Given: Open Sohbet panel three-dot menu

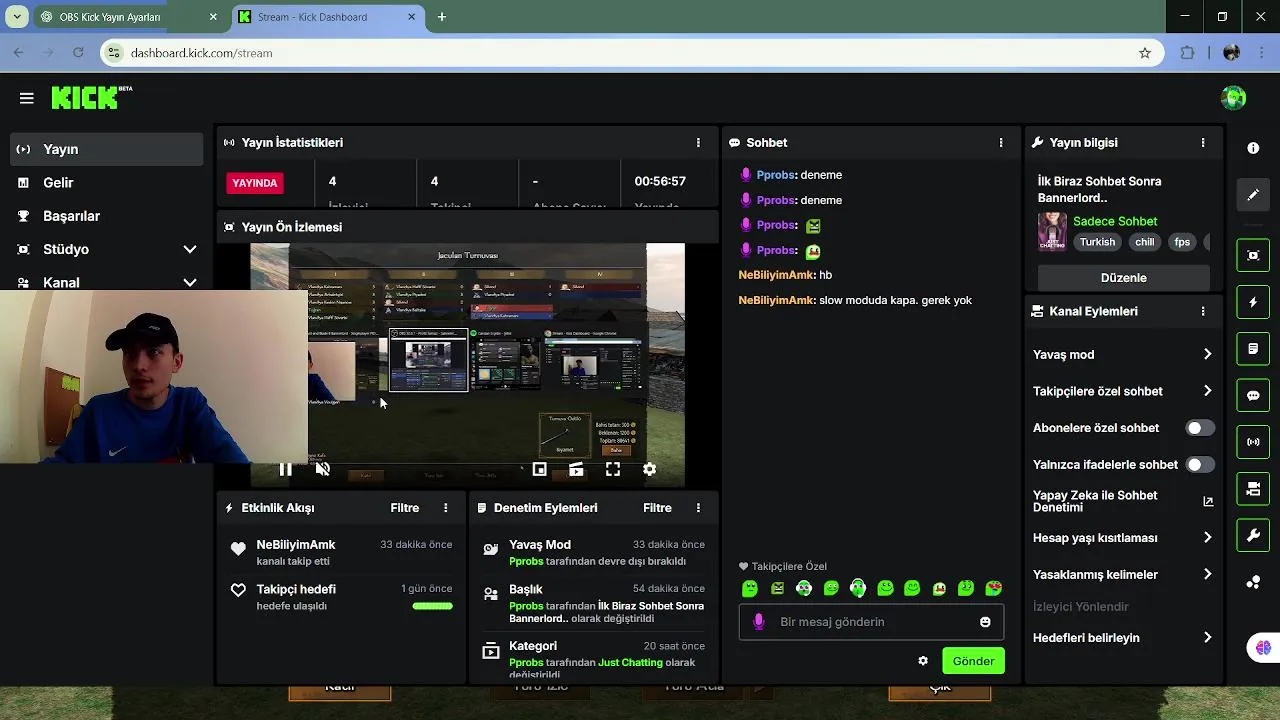Looking at the screenshot, I should 1001,143.
